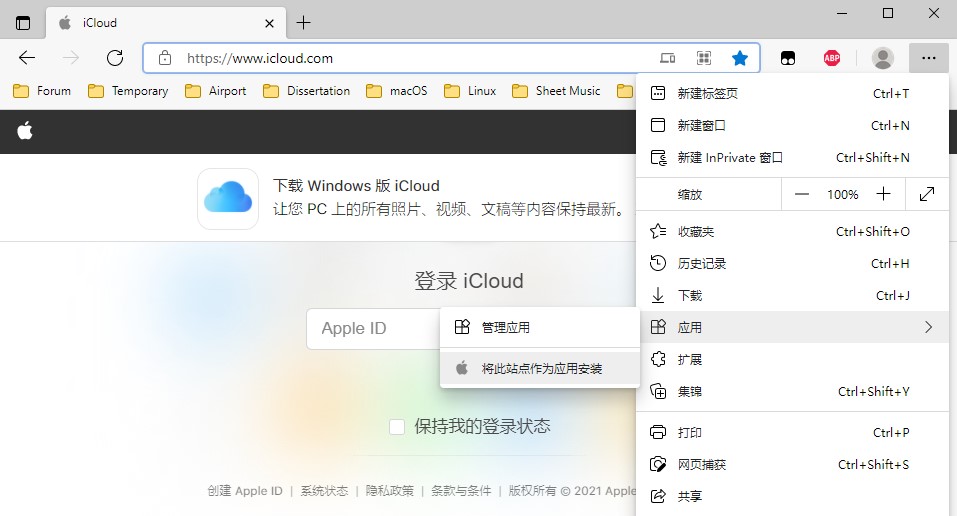Viewport: 957px width, 516px height.
Task: Close the Settings and more three-dot menu
Action: pyautogui.click(x=929, y=58)
